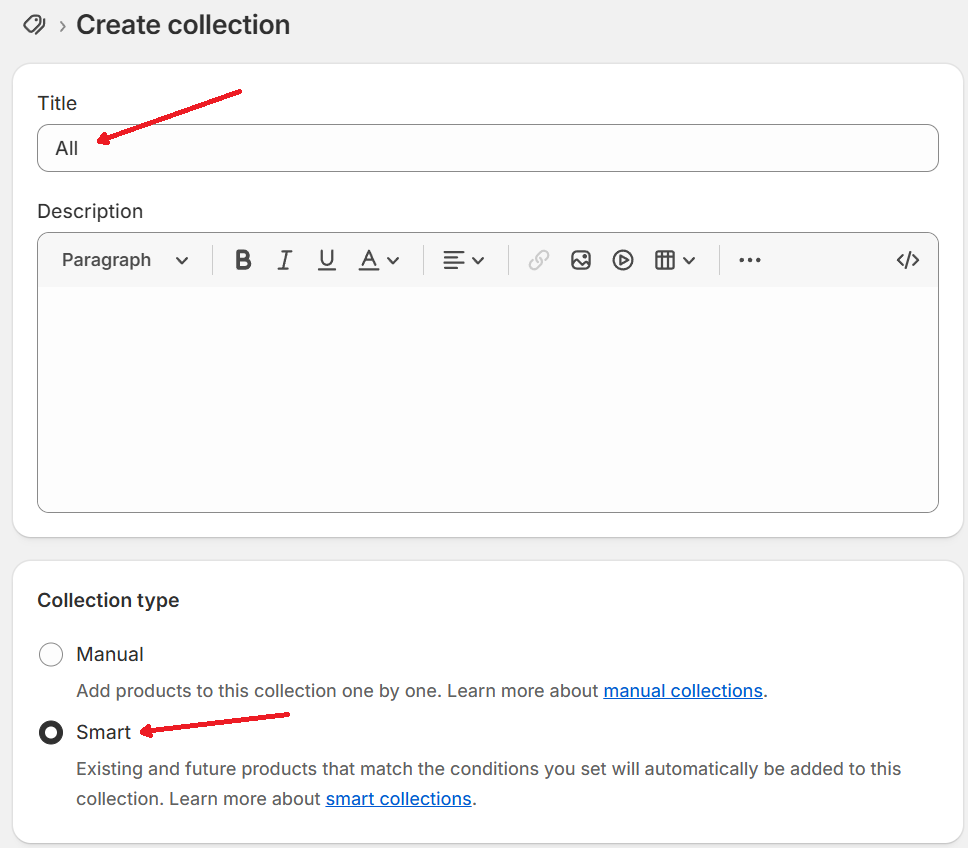Select the Smart collection type
968x848 pixels.
click(51, 733)
